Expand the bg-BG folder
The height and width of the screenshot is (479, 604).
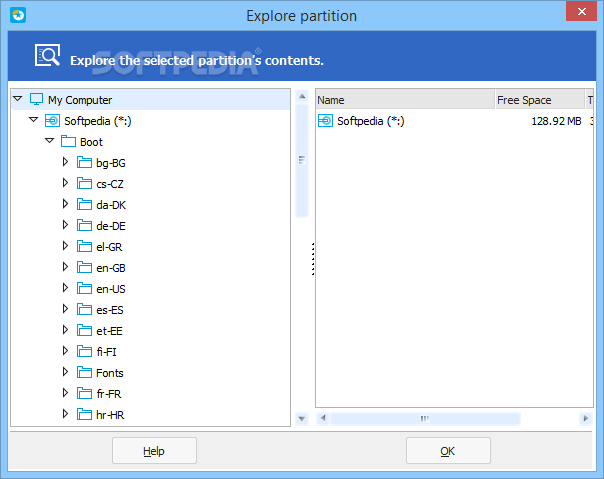[x=65, y=162]
